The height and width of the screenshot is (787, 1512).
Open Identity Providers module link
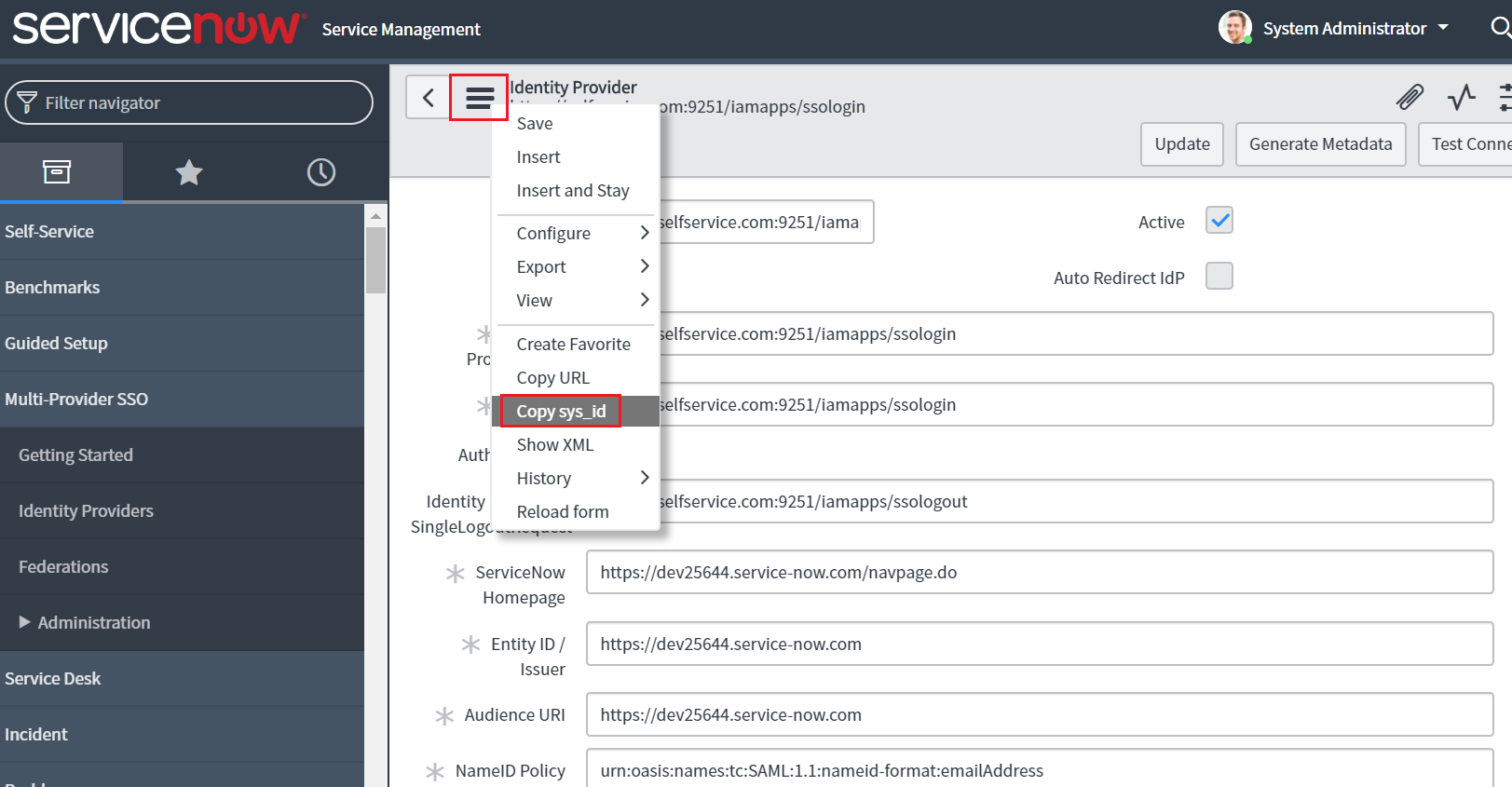tap(182, 510)
